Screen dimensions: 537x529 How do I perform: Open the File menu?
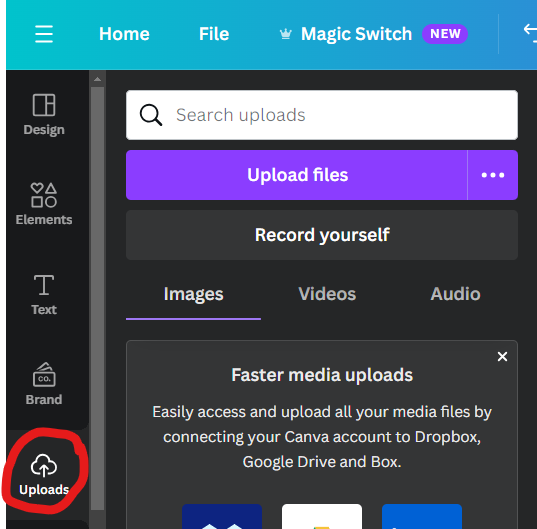pos(214,34)
